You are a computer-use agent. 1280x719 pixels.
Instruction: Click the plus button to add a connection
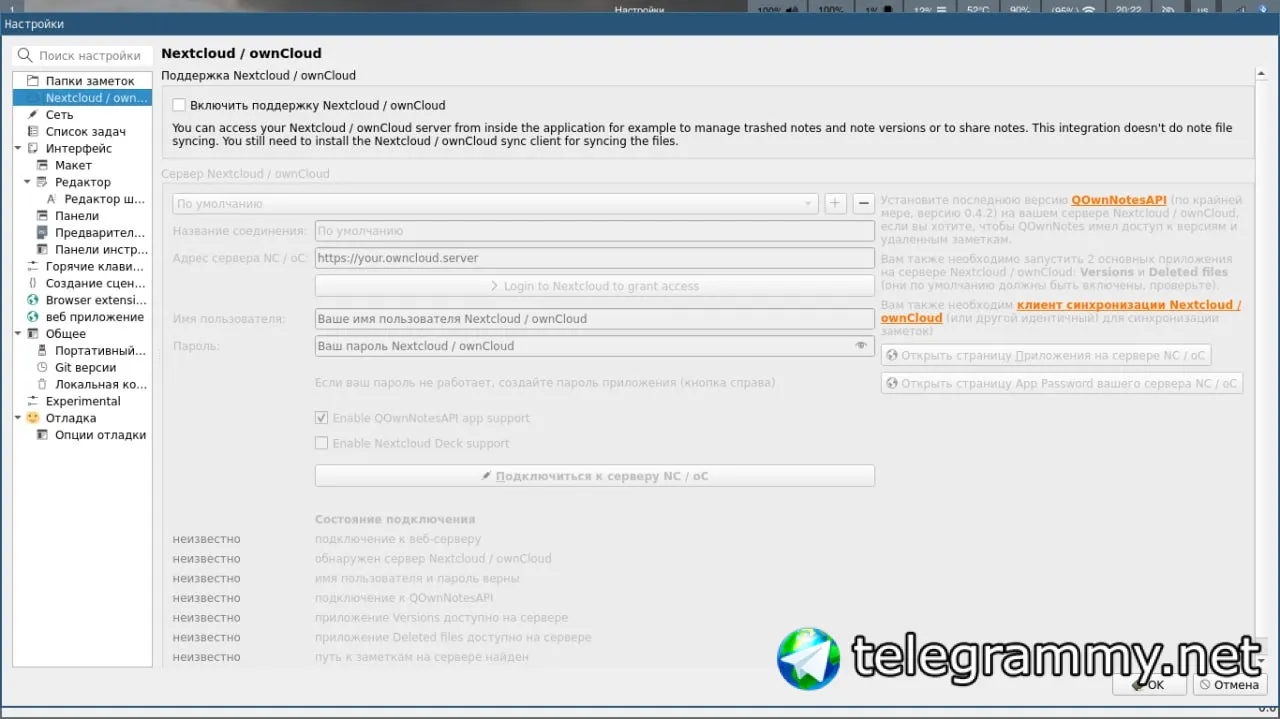click(836, 203)
